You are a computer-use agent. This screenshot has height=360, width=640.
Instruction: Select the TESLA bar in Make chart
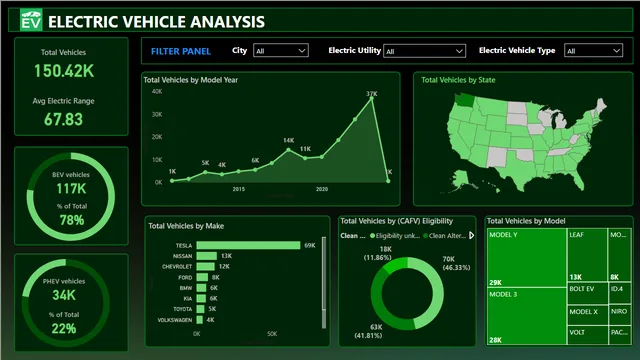[248, 245]
